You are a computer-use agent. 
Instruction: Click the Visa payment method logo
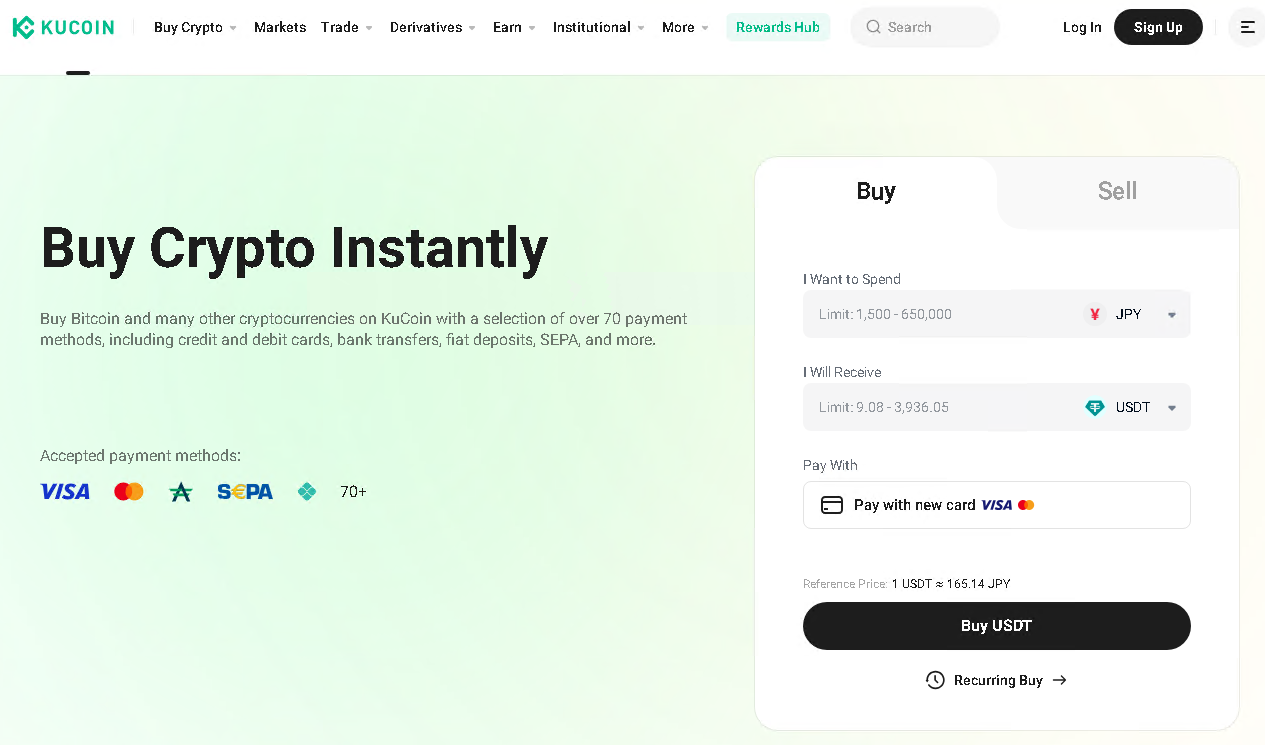point(65,492)
